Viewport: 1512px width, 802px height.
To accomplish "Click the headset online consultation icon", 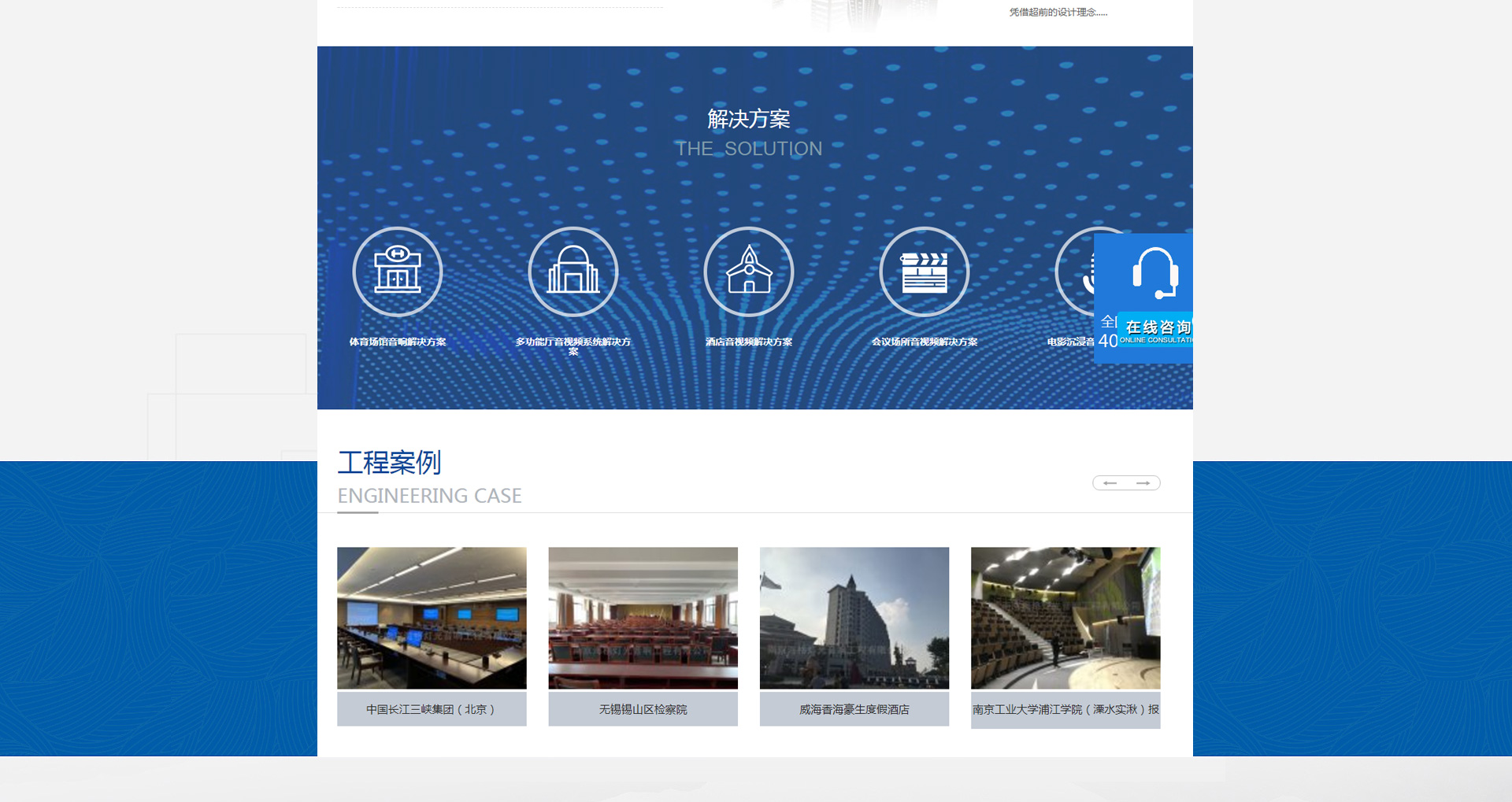I will (1154, 273).
